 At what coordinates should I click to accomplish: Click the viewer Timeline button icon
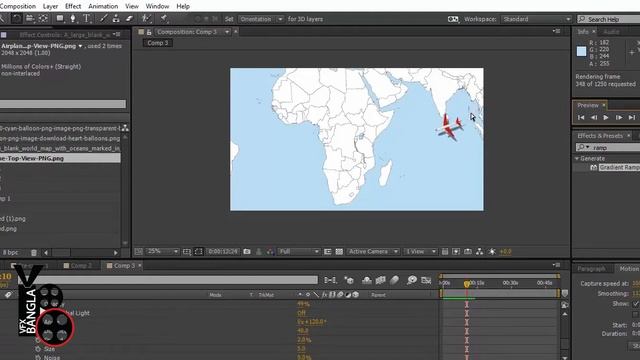[x=468, y=252]
